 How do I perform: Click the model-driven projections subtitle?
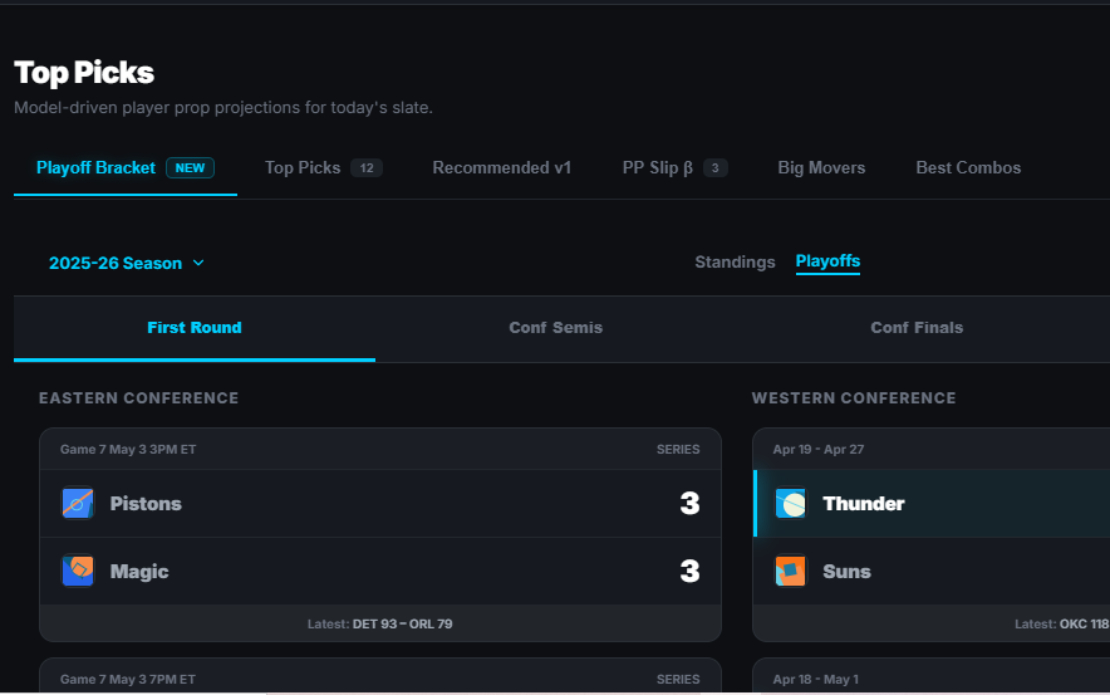tap(224, 108)
